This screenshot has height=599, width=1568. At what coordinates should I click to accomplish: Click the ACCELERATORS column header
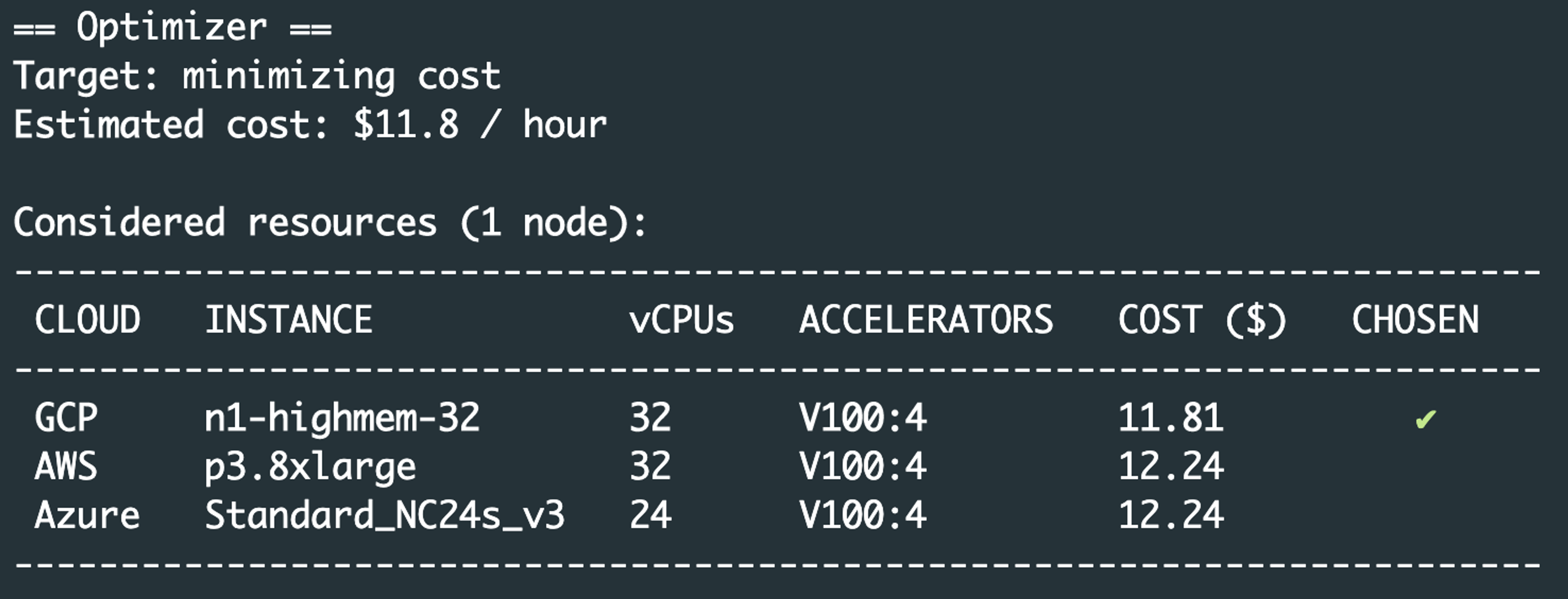coord(926,320)
